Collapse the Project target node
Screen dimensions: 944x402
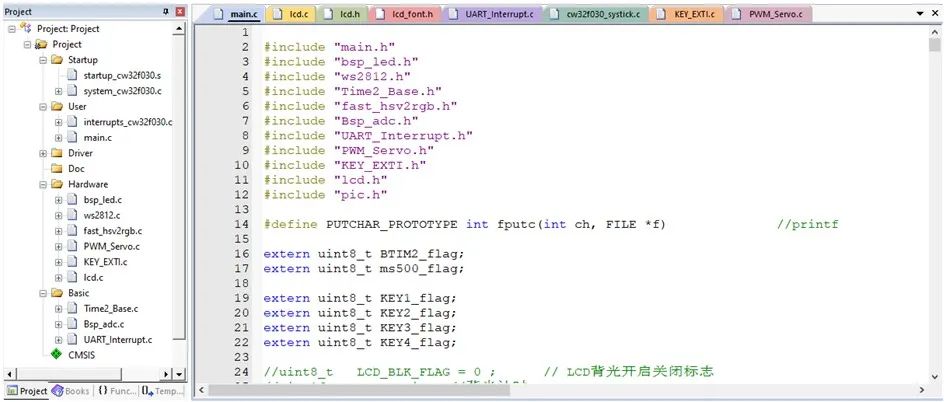[x=27, y=45]
